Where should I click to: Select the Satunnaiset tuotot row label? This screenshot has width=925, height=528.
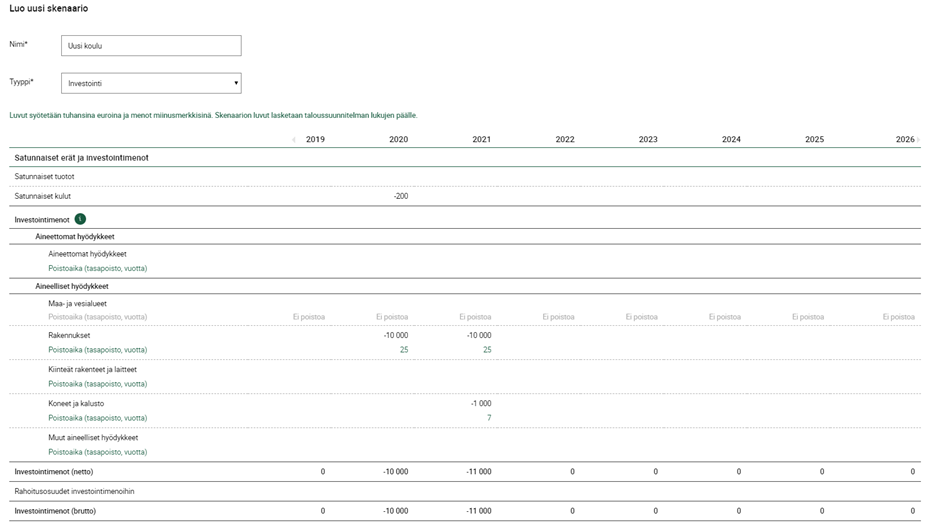(x=44, y=177)
